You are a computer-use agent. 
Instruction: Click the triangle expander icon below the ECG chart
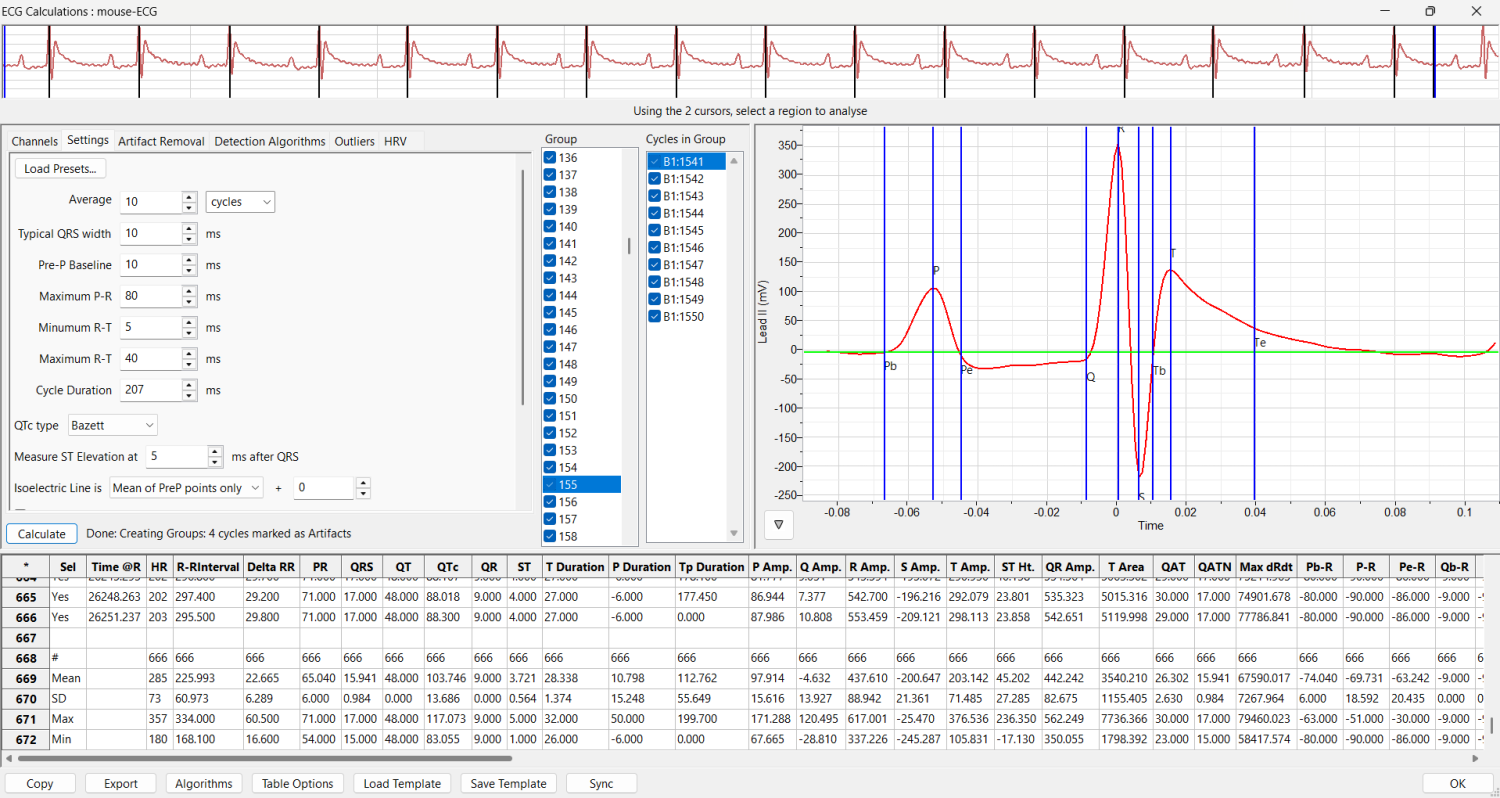point(778,524)
